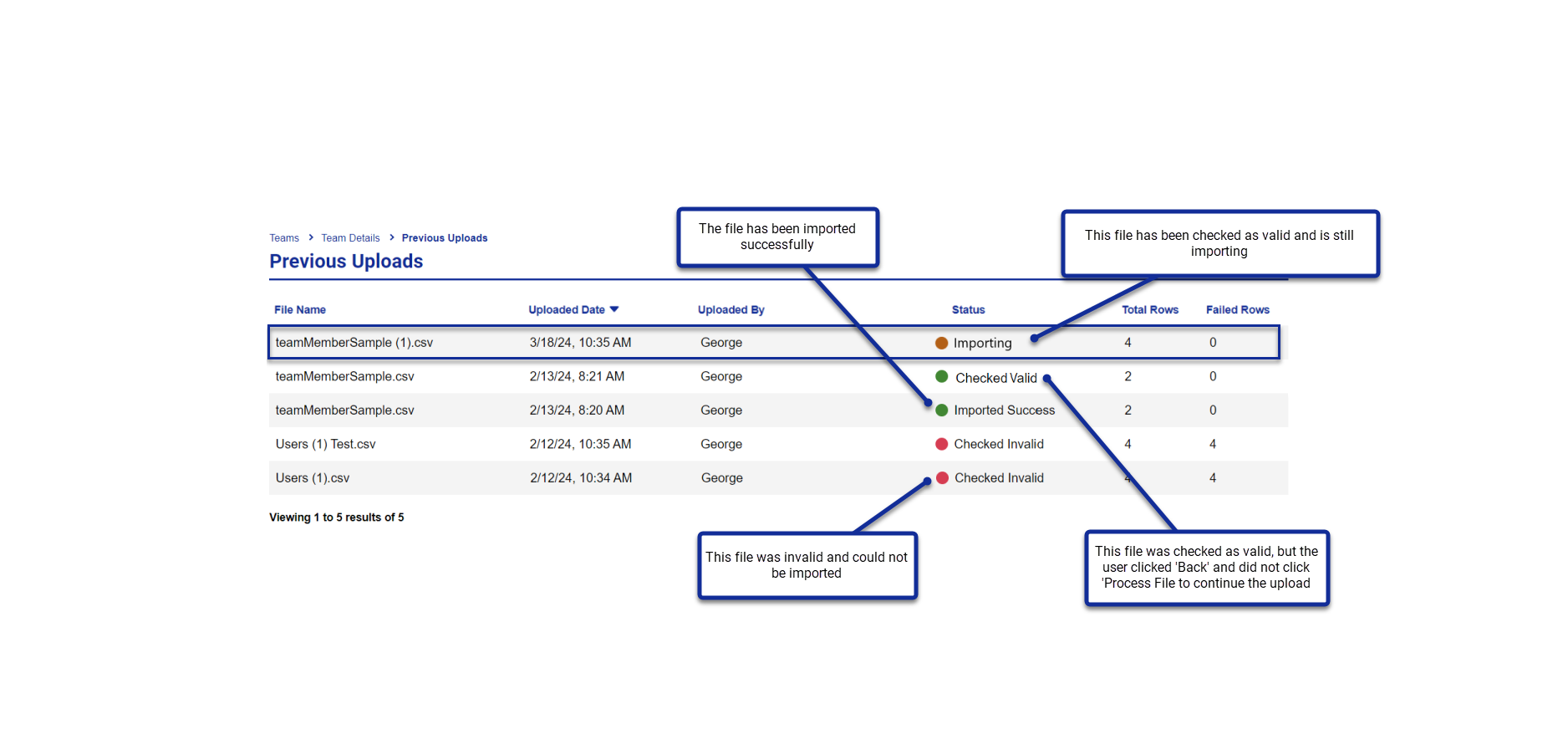
Task: Click teamMemberSample.csv uploaded at 8:20 AM
Action: pos(345,410)
